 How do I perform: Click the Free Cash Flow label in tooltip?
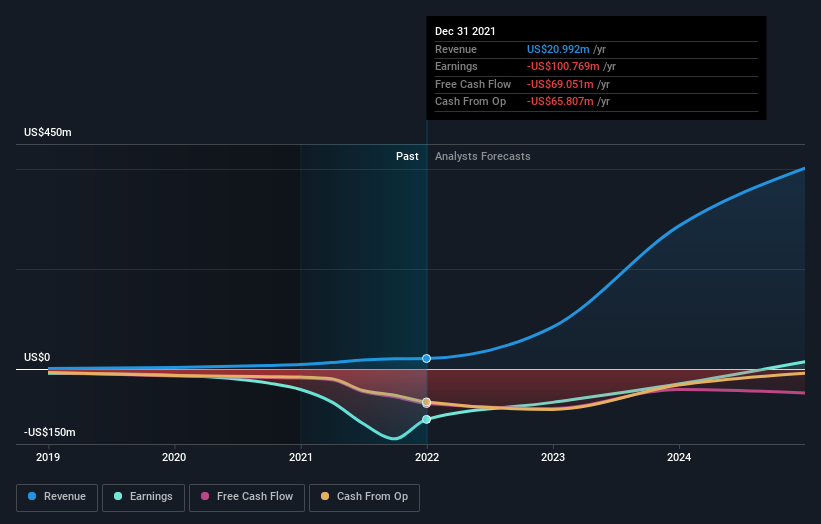tap(473, 84)
